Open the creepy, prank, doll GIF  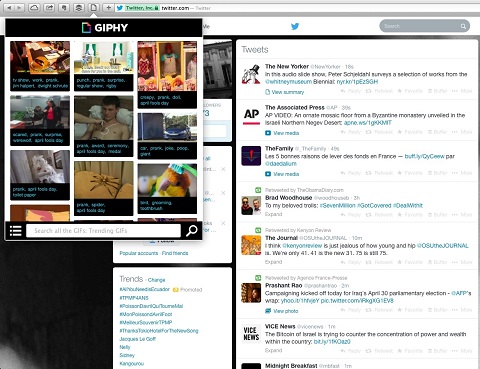[167, 74]
